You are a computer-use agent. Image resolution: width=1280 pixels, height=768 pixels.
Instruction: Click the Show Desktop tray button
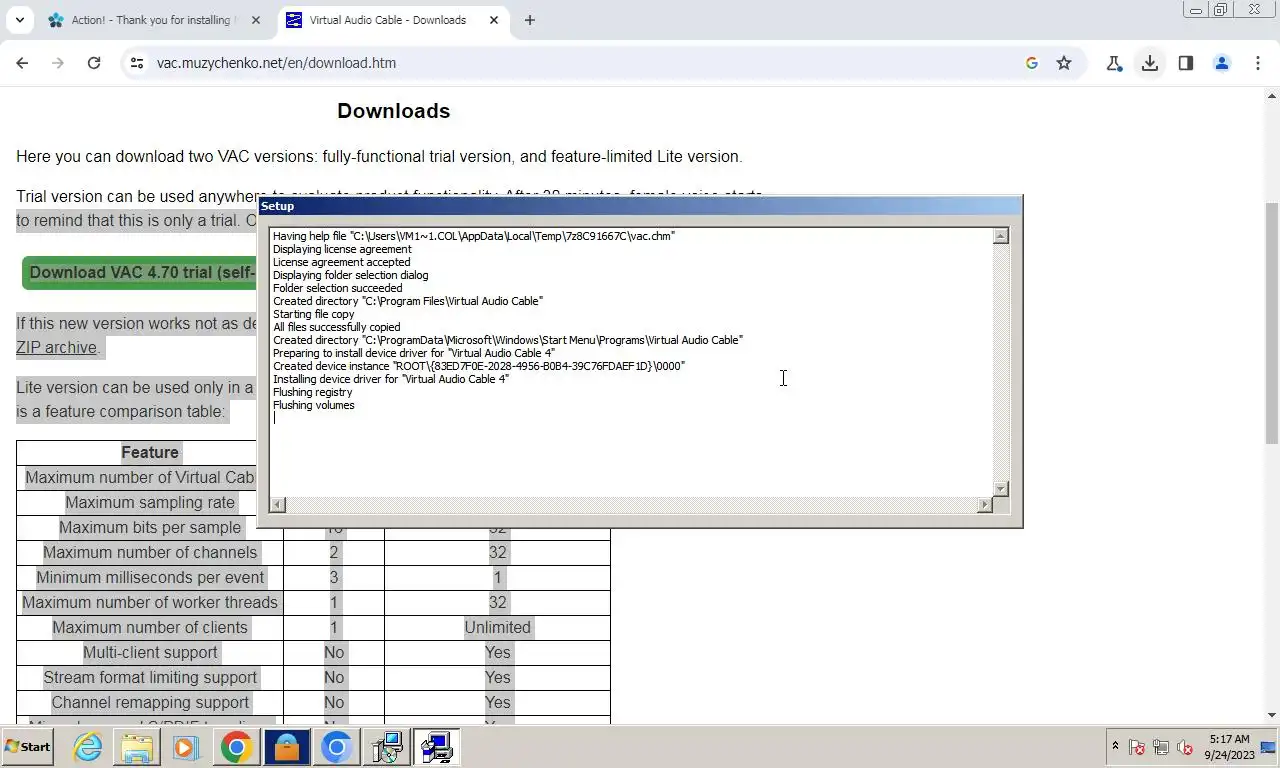(1269, 747)
